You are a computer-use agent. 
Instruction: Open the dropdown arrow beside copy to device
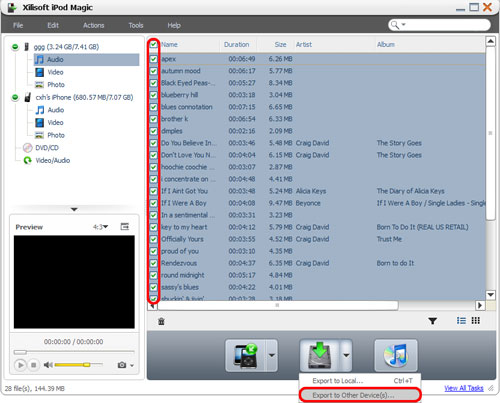[272, 355]
